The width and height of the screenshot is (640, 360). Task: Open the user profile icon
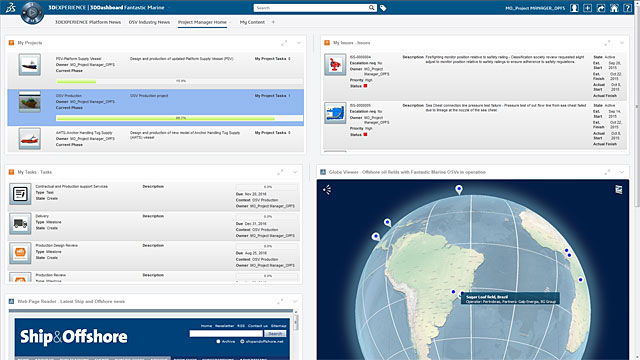tap(574, 8)
